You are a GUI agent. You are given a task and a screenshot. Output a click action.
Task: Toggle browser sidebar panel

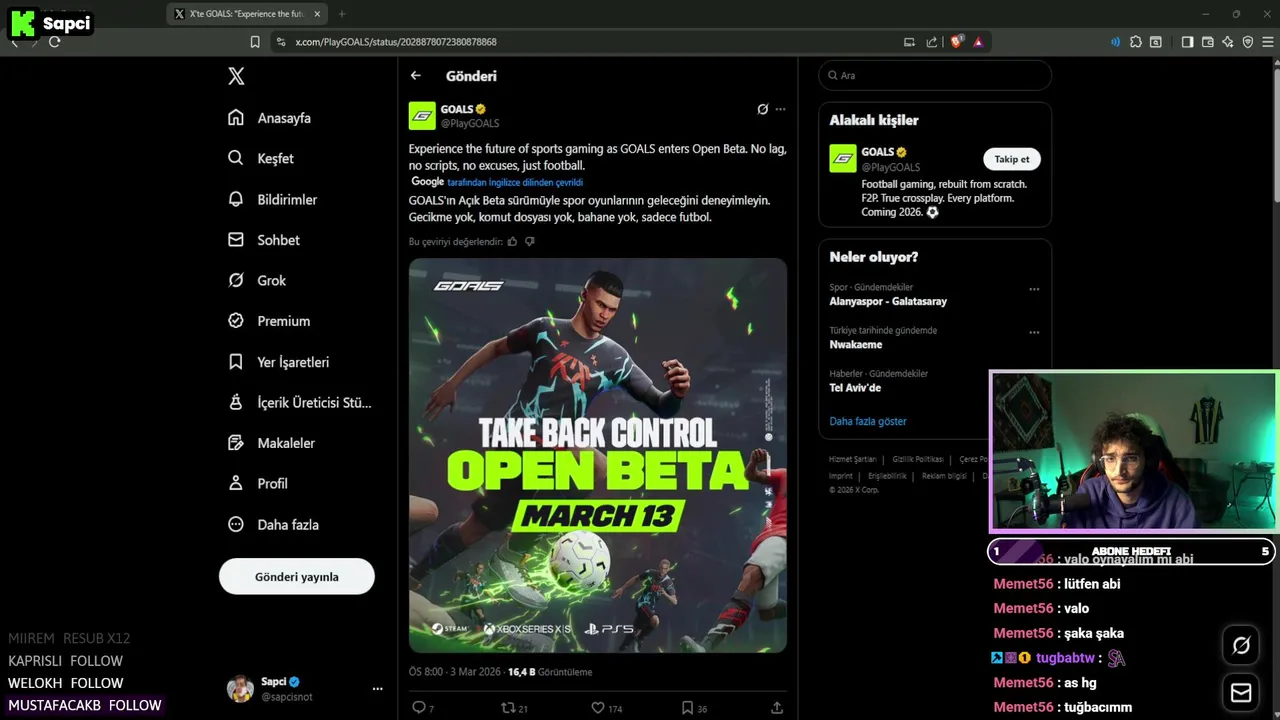1187,42
